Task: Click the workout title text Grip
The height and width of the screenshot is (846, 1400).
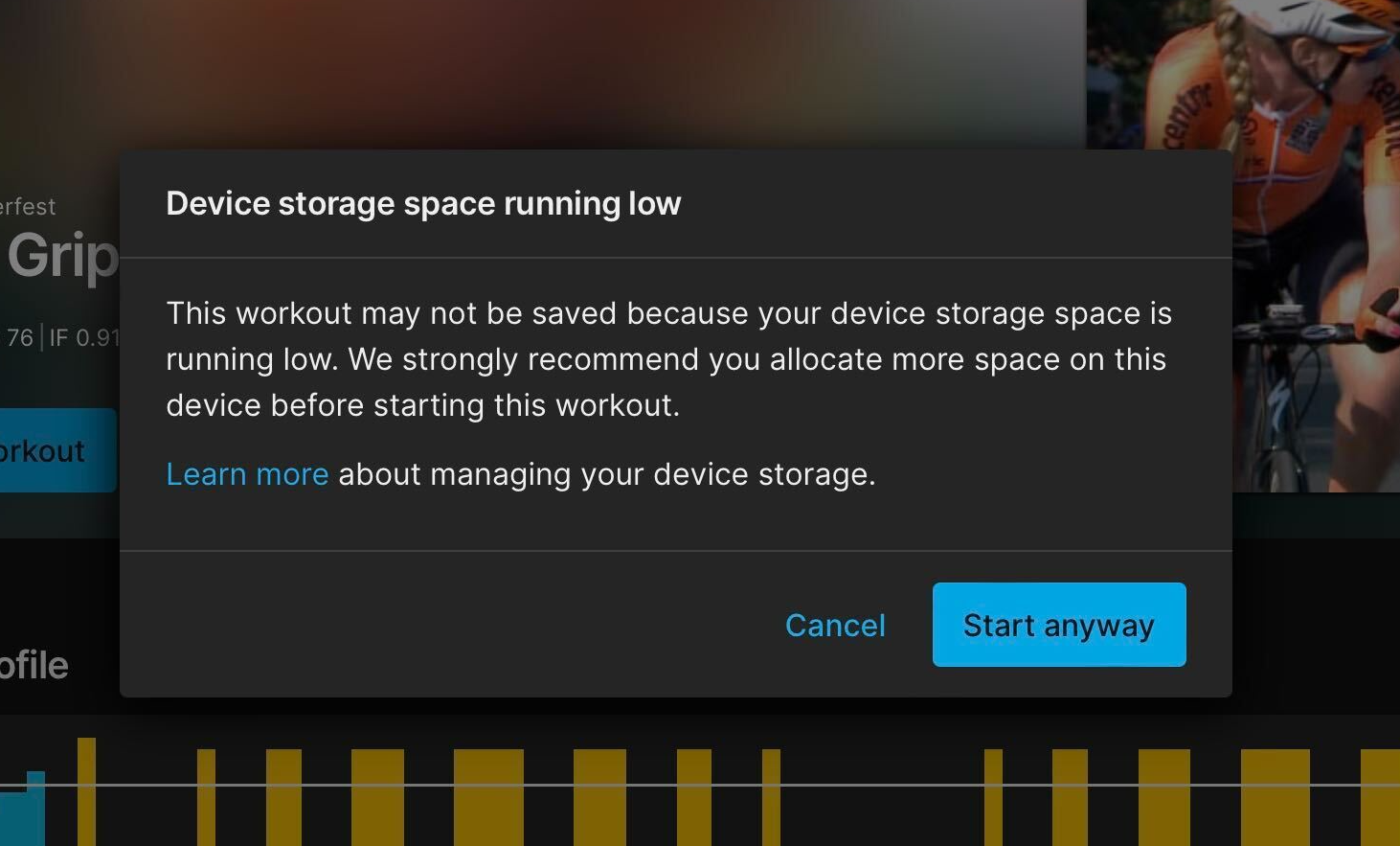Action: [x=61, y=255]
